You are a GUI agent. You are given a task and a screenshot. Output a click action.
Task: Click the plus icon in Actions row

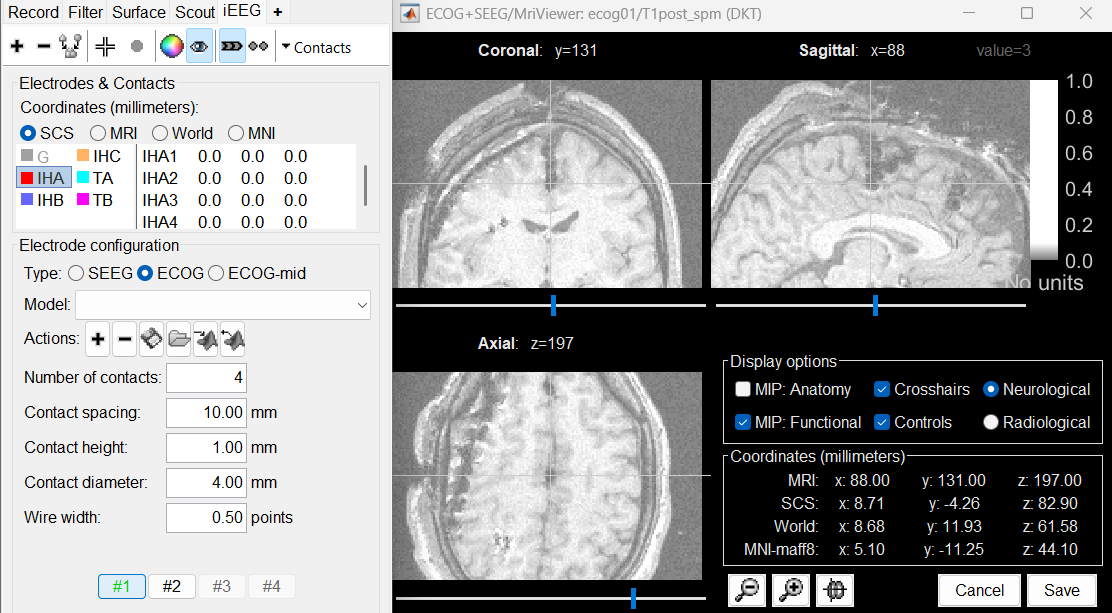pos(98,340)
